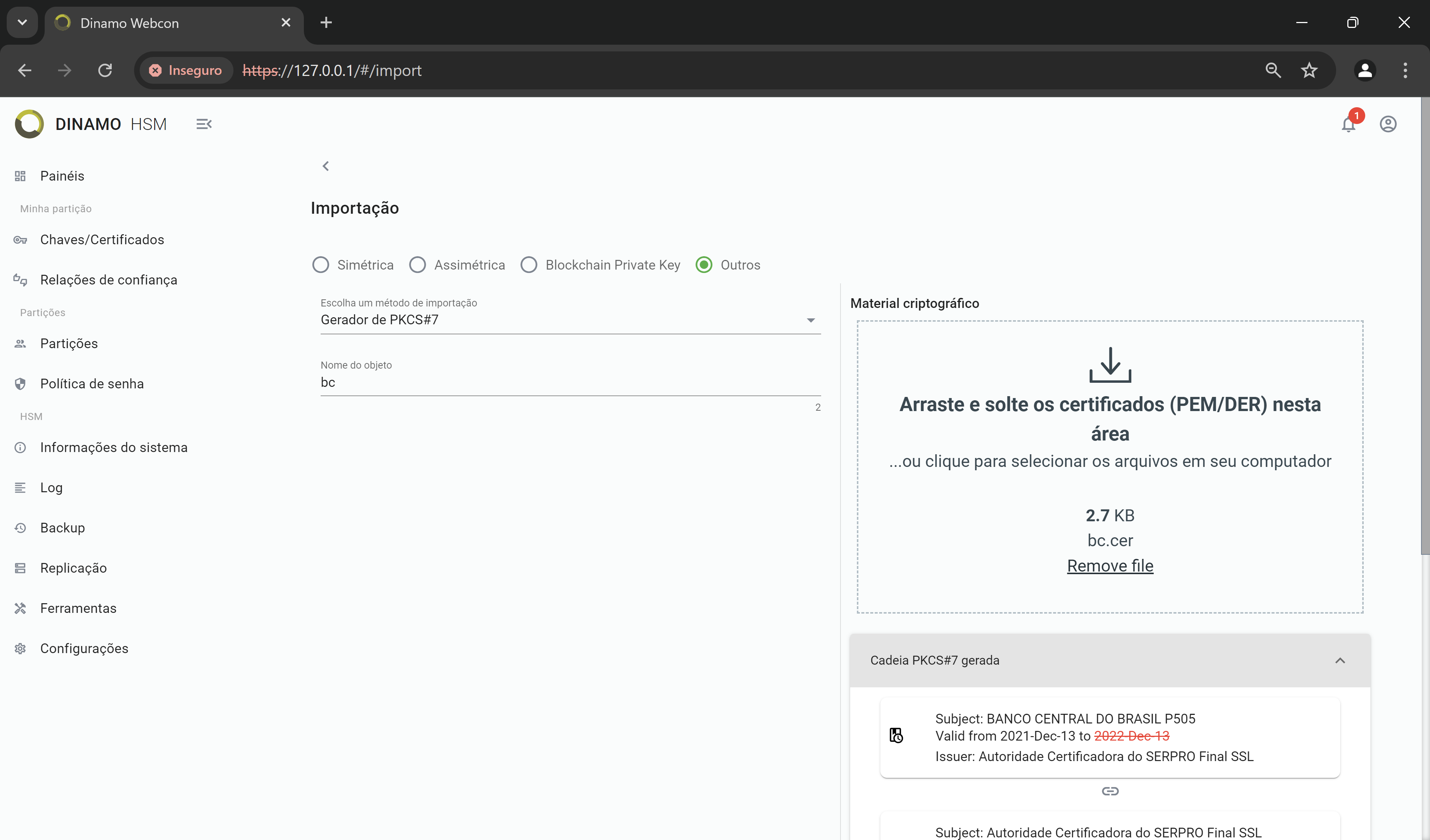Open the Ferramentas menu item
The image size is (1430, 840).
click(x=78, y=608)
